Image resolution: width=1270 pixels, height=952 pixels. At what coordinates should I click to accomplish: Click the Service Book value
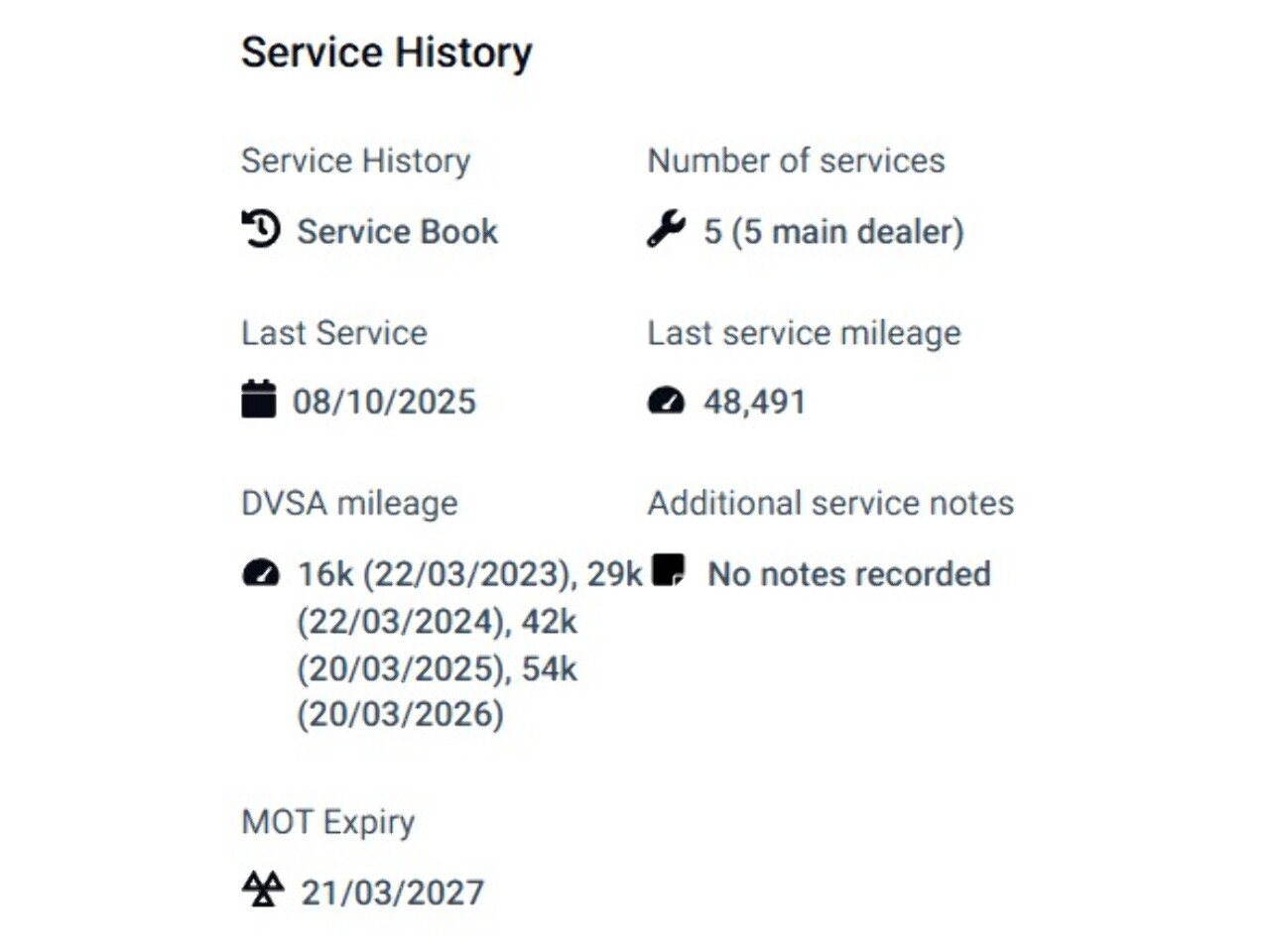397,231
